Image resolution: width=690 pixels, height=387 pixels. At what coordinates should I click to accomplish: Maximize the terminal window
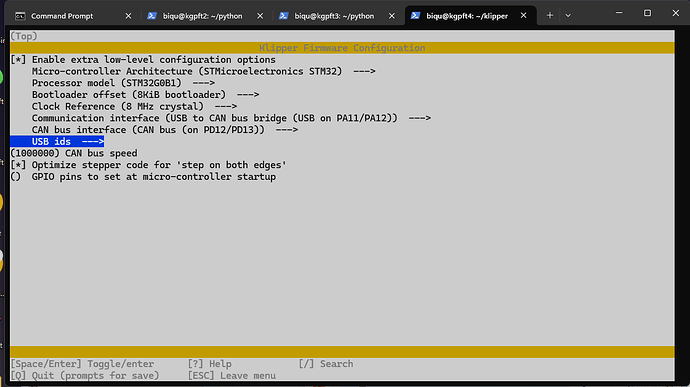point(647,13)
